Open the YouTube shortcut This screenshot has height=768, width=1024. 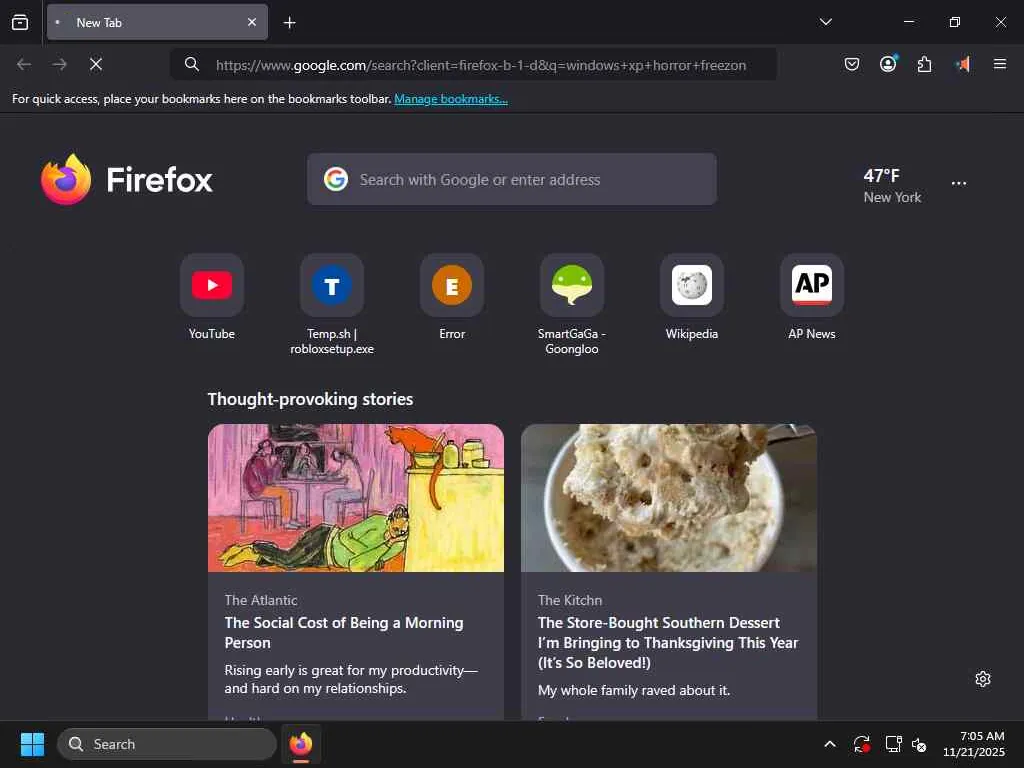tap(212, 298)
